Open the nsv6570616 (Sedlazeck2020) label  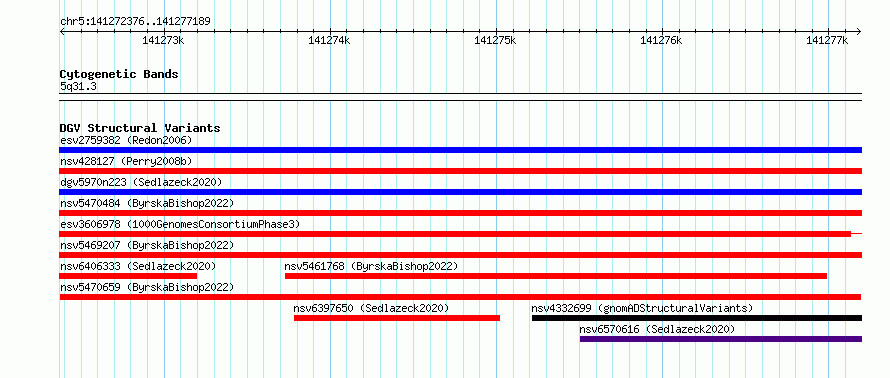(657, 329)
